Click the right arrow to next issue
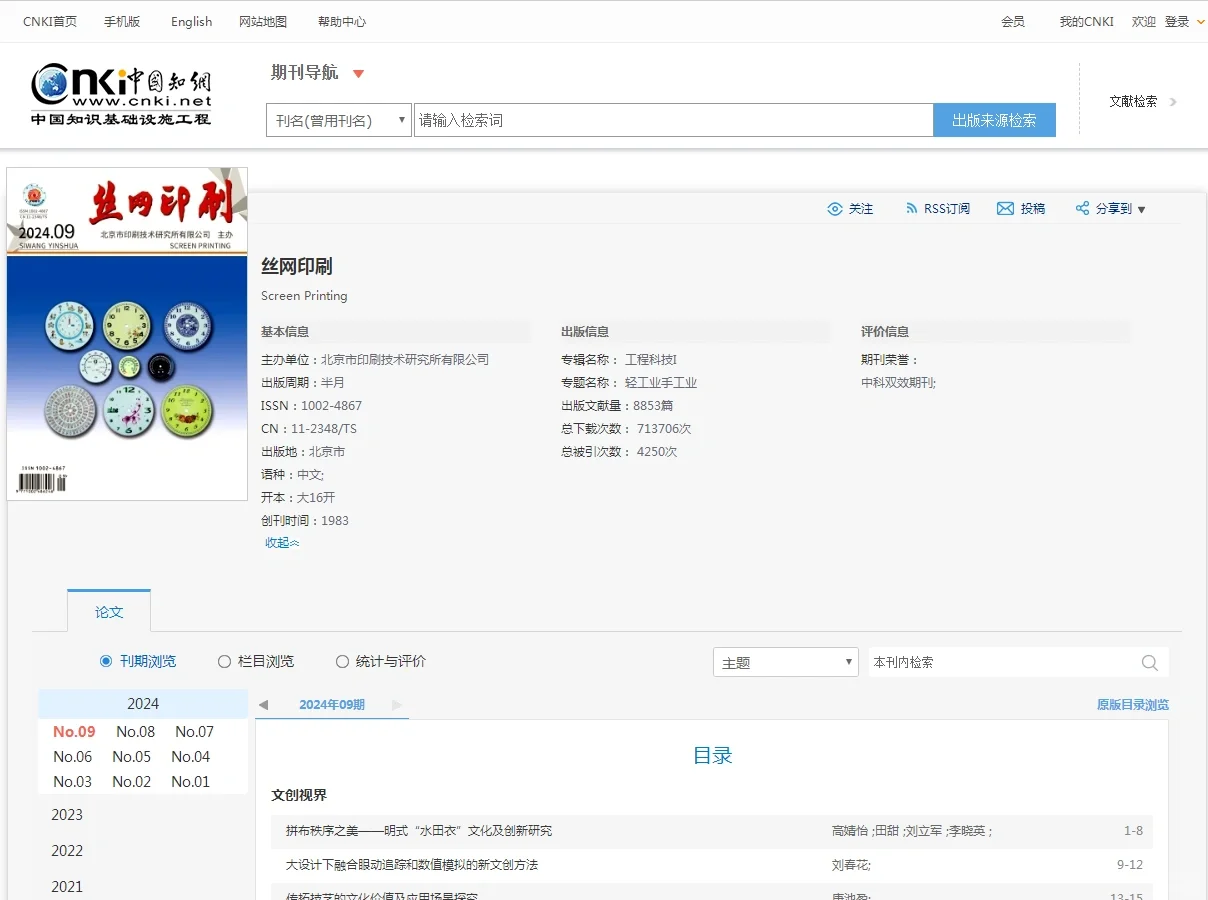This screenshot has width=1208, height=900. 398,704
